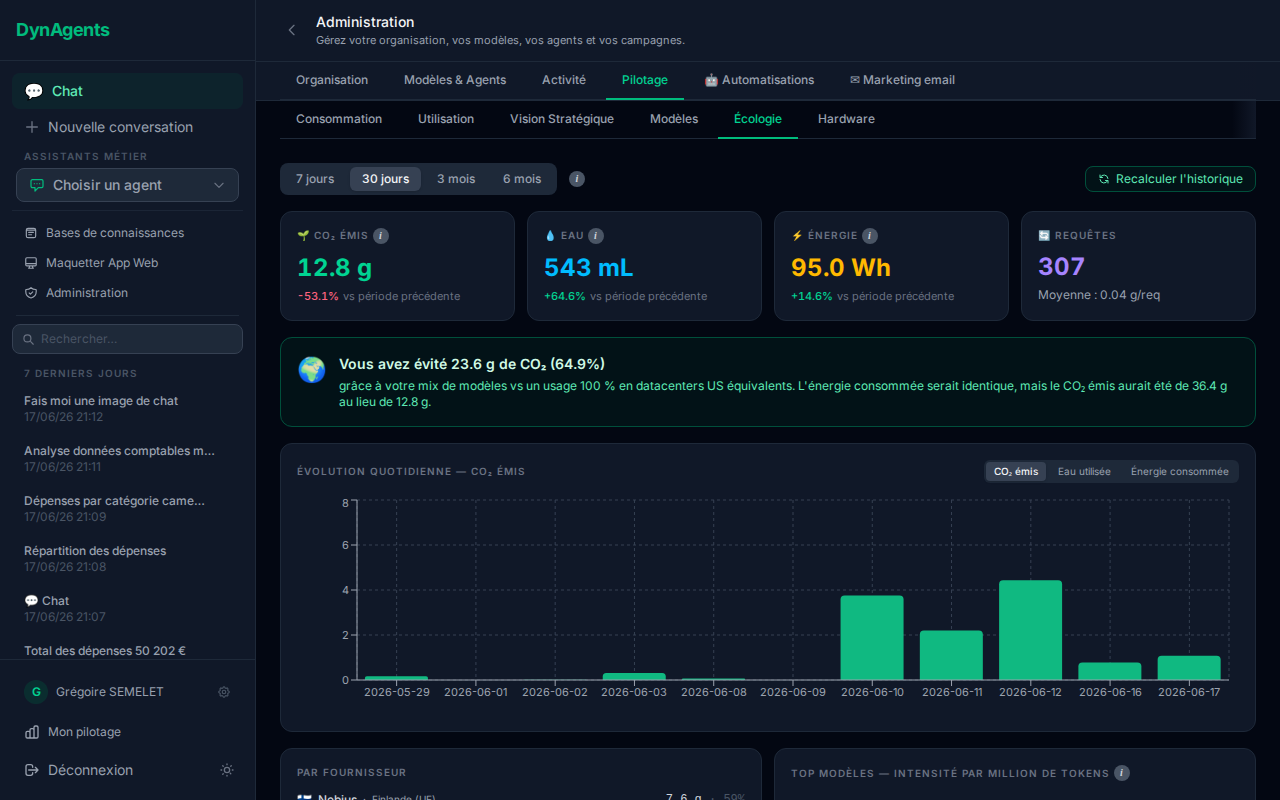Toggle the light theme sun icon
Viewport: 1280px width, 800px height.
[227, 770]
